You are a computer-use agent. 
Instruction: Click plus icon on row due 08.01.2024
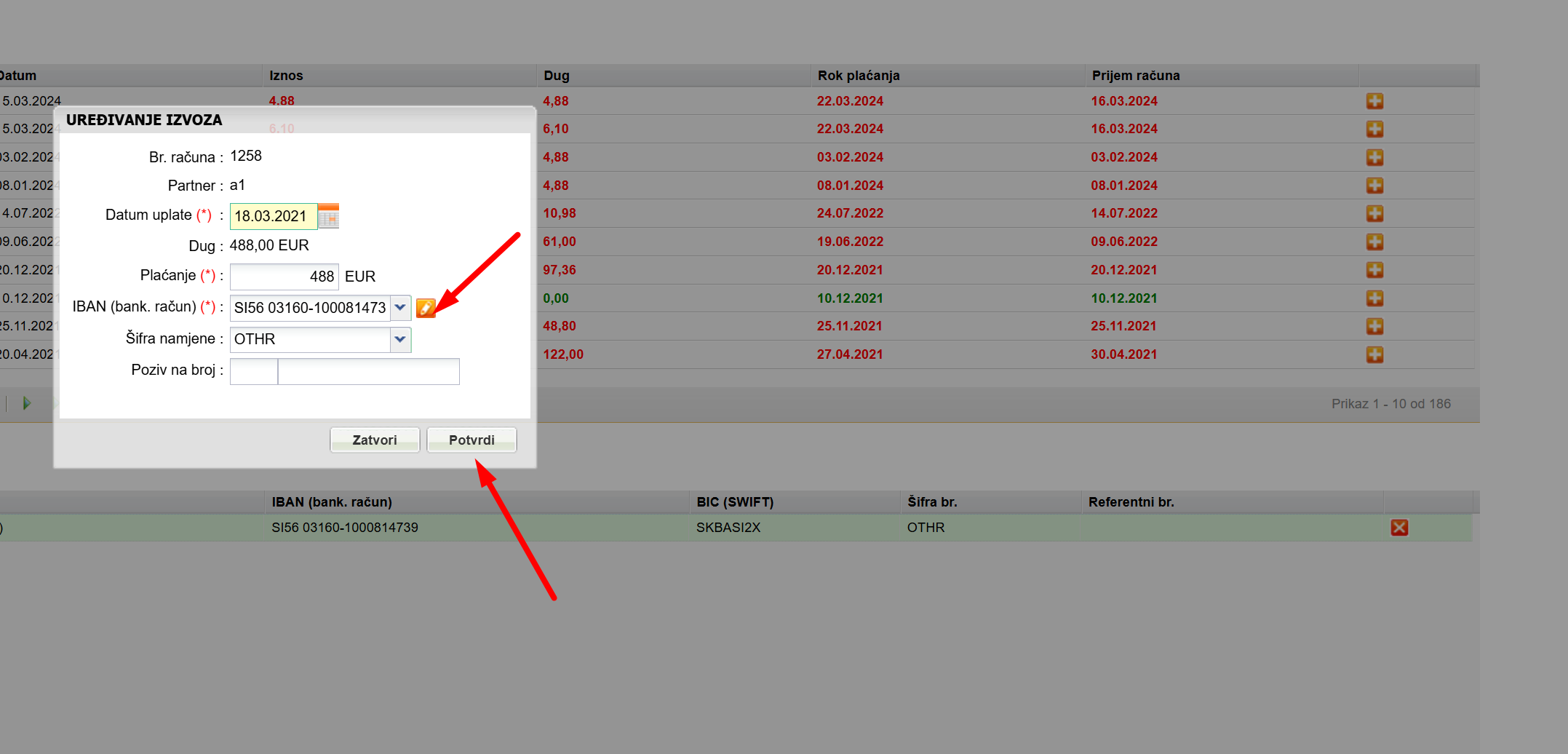tap(1374, 186)
